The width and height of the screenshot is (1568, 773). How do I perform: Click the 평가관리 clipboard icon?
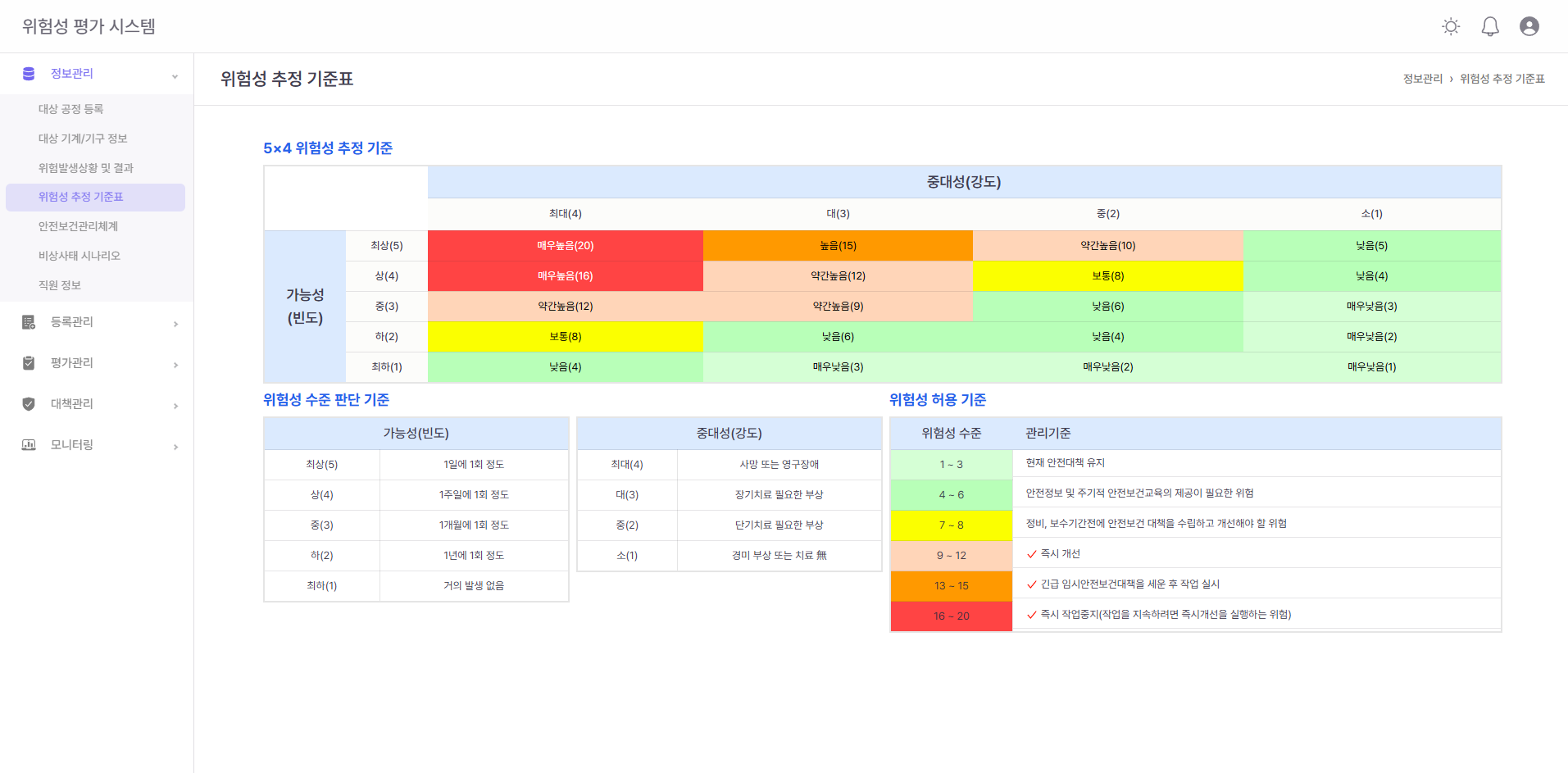click(29, 363)
